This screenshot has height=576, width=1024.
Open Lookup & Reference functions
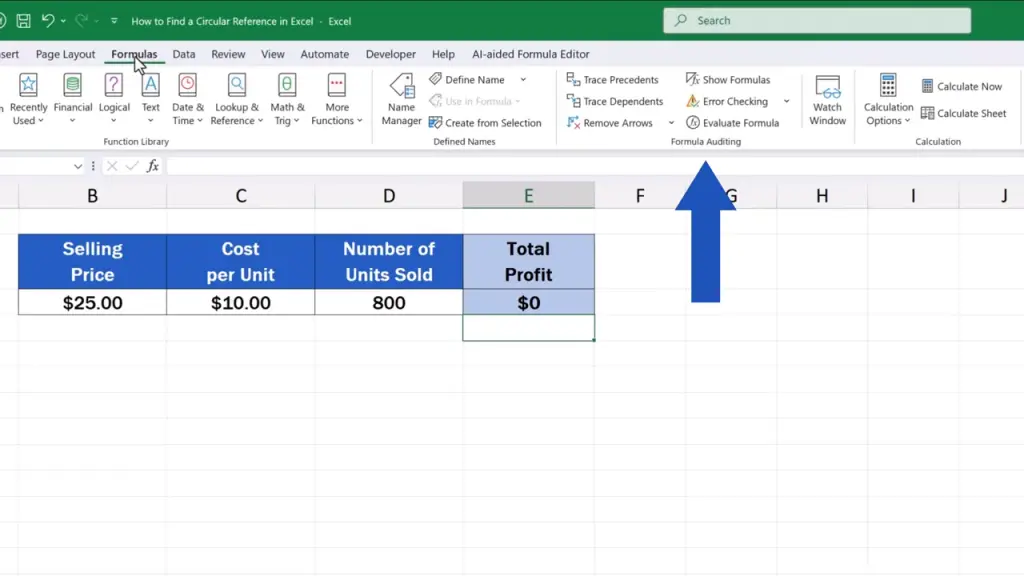click(x=237, y=100)
